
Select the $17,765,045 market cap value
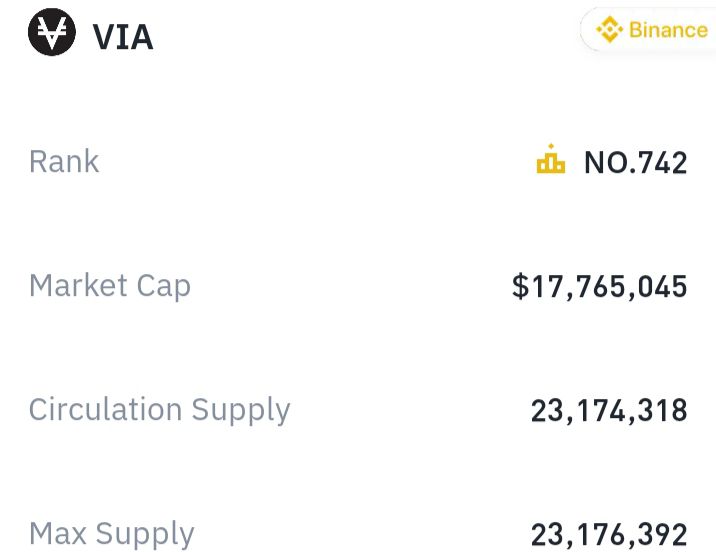pos(600,287)
